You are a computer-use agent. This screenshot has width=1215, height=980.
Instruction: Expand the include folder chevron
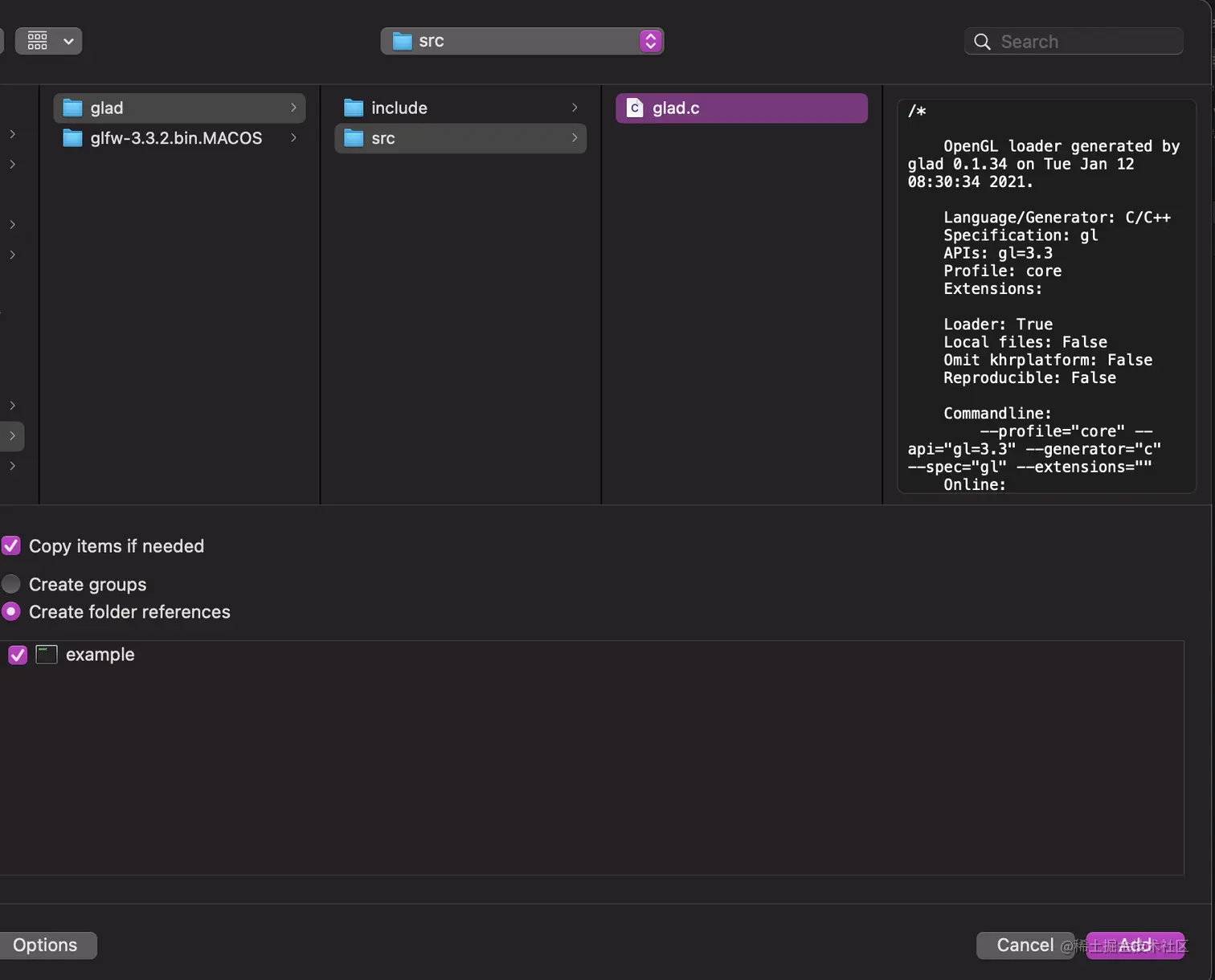pyautogui.click(x=575, y=108)
